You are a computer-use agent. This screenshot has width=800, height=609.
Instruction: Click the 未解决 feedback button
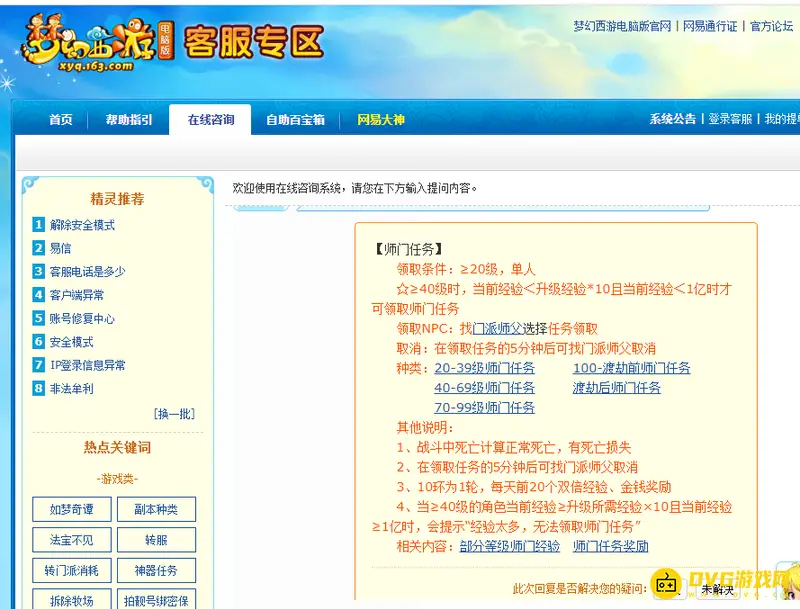717,590
